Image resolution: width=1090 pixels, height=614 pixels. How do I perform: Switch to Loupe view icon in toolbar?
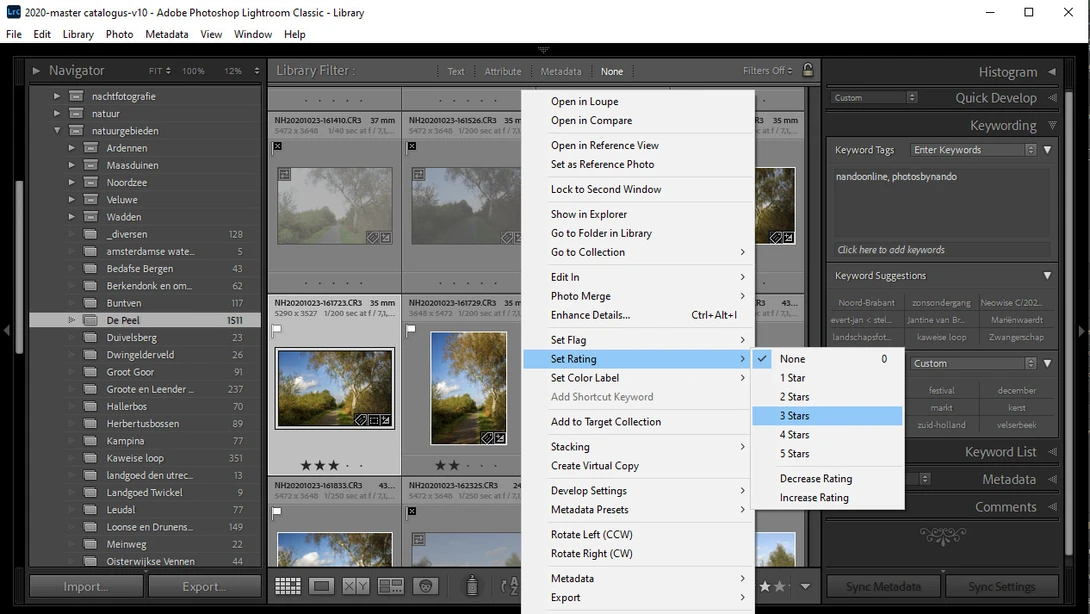pos(321,586)
